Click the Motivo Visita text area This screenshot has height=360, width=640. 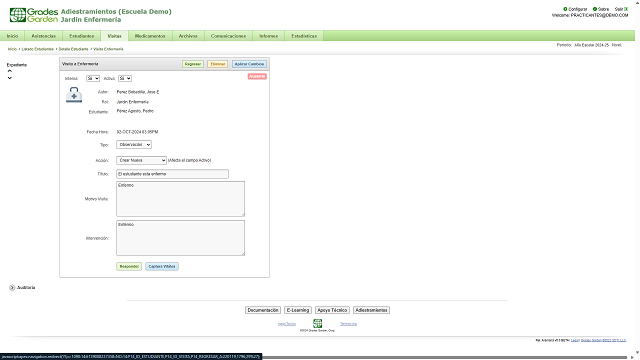(180, 199)
